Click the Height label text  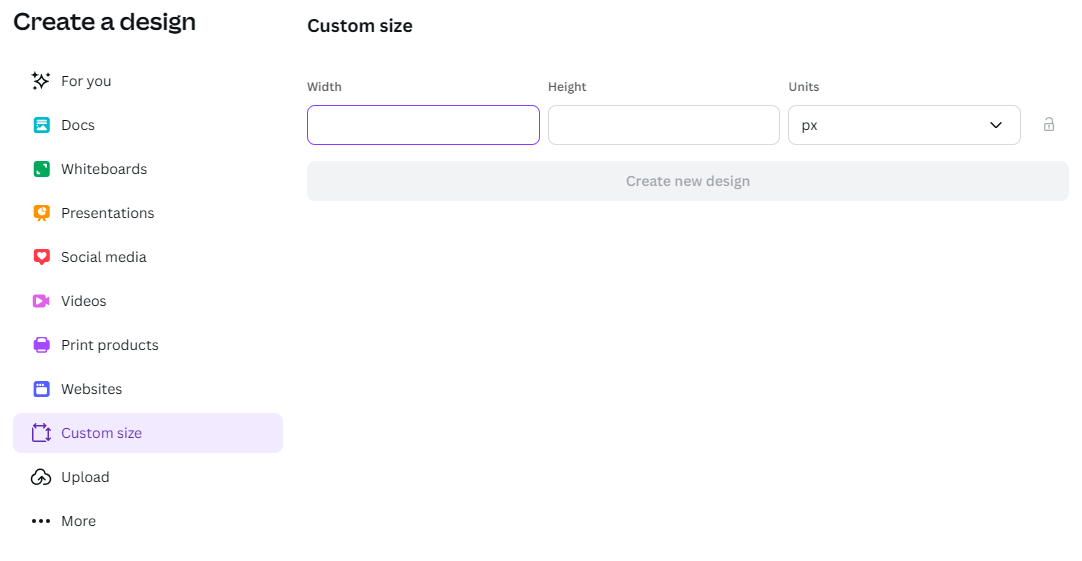(x=567, y=87)
